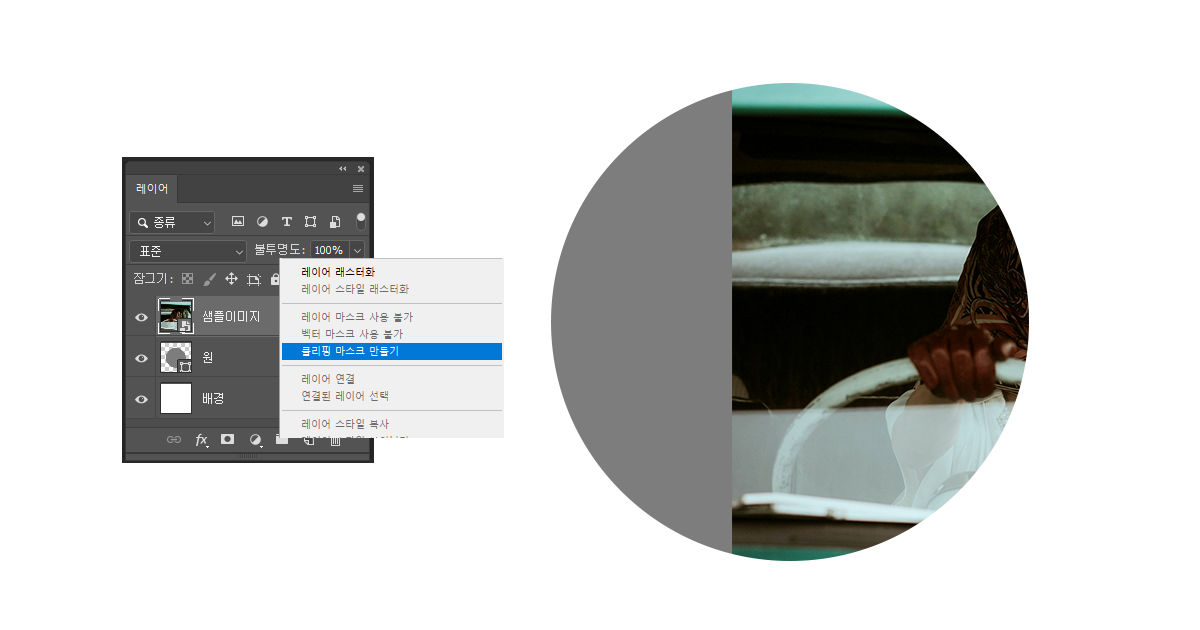Choose 레이어 마스크 사용 불가
The height and width of the screenshot is (630, 1200).
point(357,317)
